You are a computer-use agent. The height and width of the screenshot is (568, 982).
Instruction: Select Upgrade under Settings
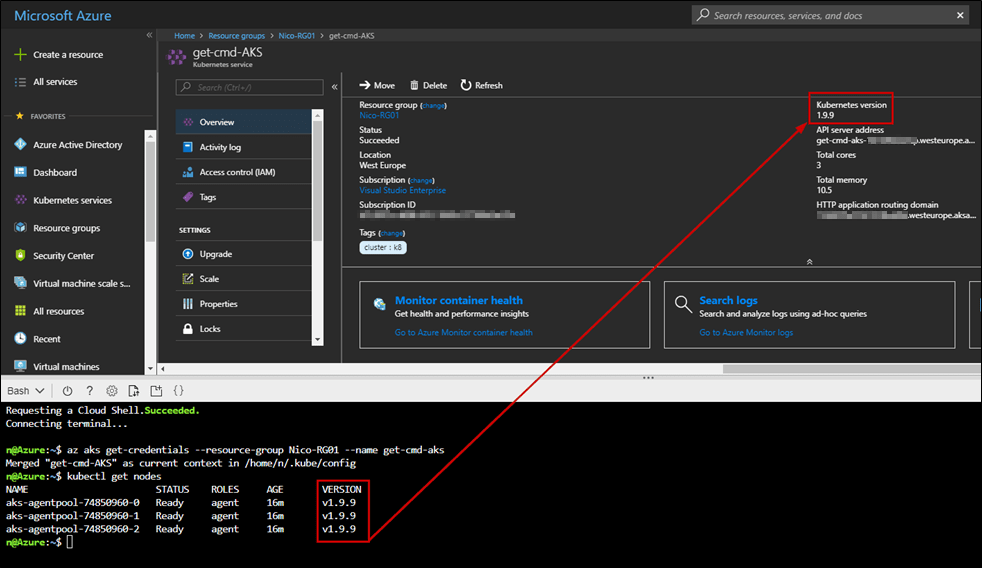click(x=243, y=254)
